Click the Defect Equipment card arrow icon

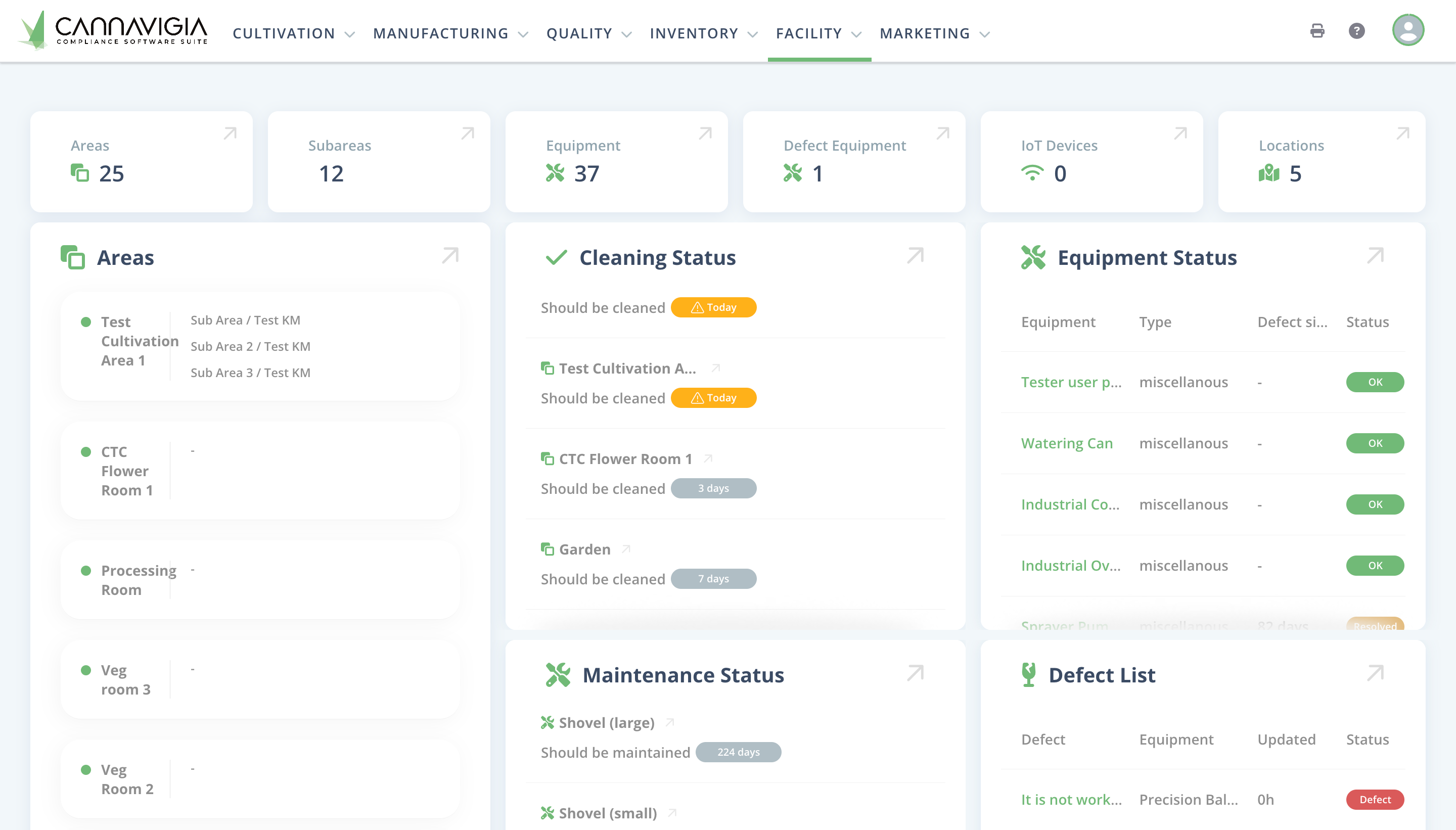tap(942, 133)
